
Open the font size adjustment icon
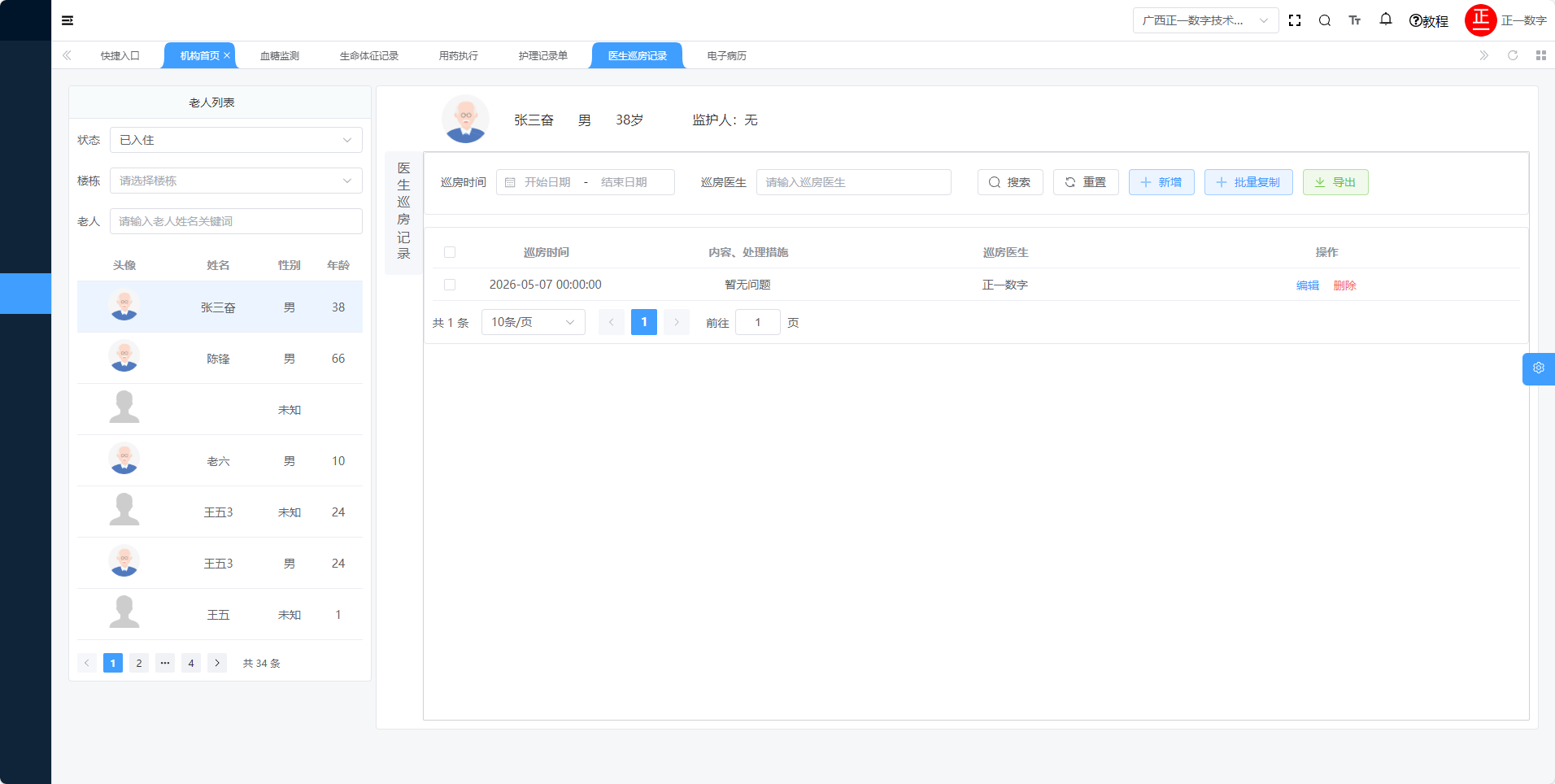point(1355,20)
